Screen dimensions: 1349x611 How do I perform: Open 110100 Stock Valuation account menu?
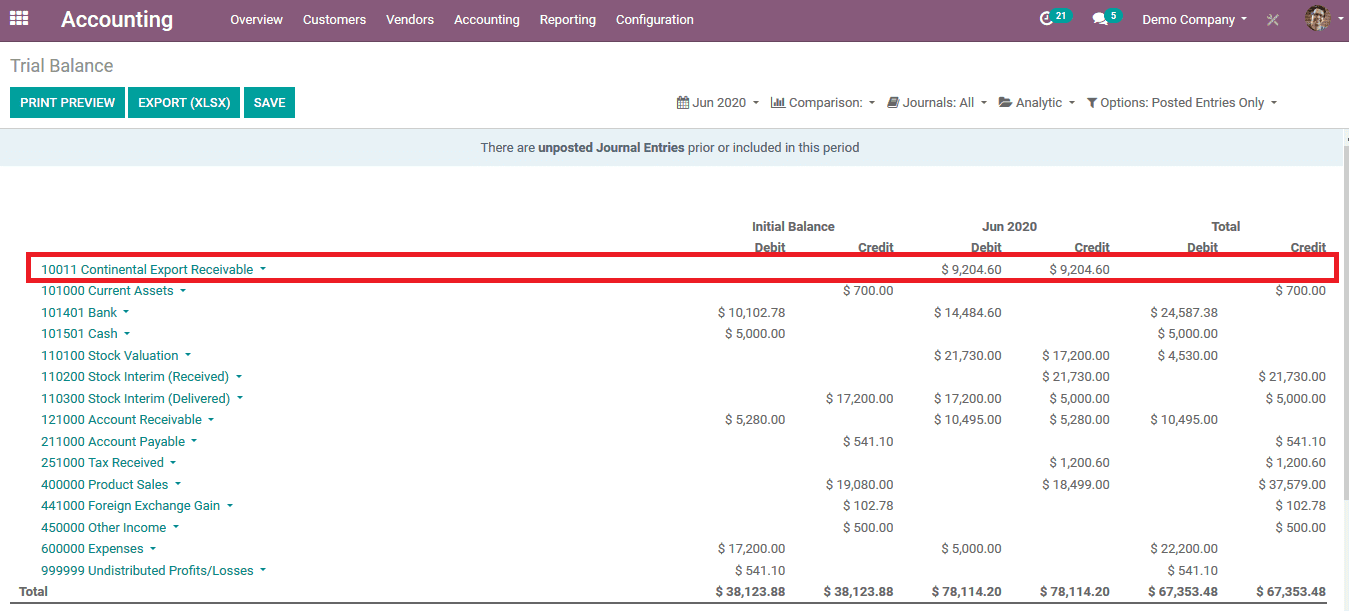pyautogui.click(x=116, y=356)
